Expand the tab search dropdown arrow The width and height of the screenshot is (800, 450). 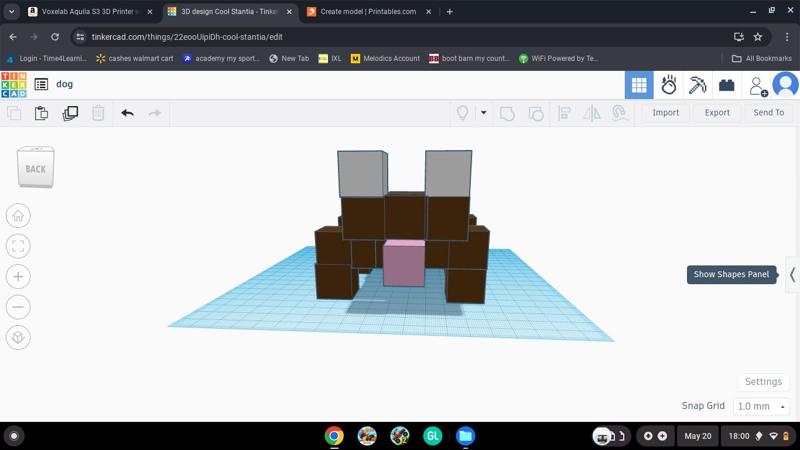[x=11, y=12]
